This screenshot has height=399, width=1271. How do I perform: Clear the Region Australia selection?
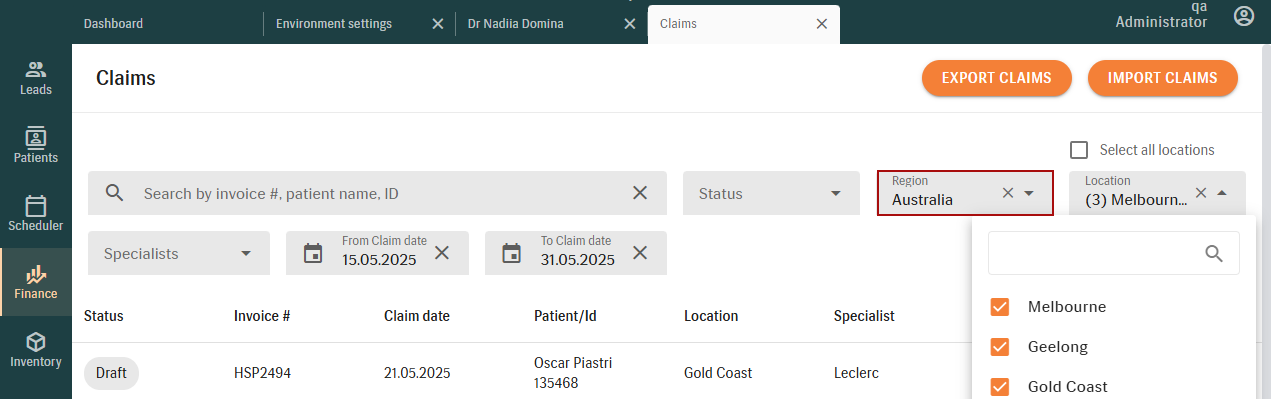coord(1008,193)
